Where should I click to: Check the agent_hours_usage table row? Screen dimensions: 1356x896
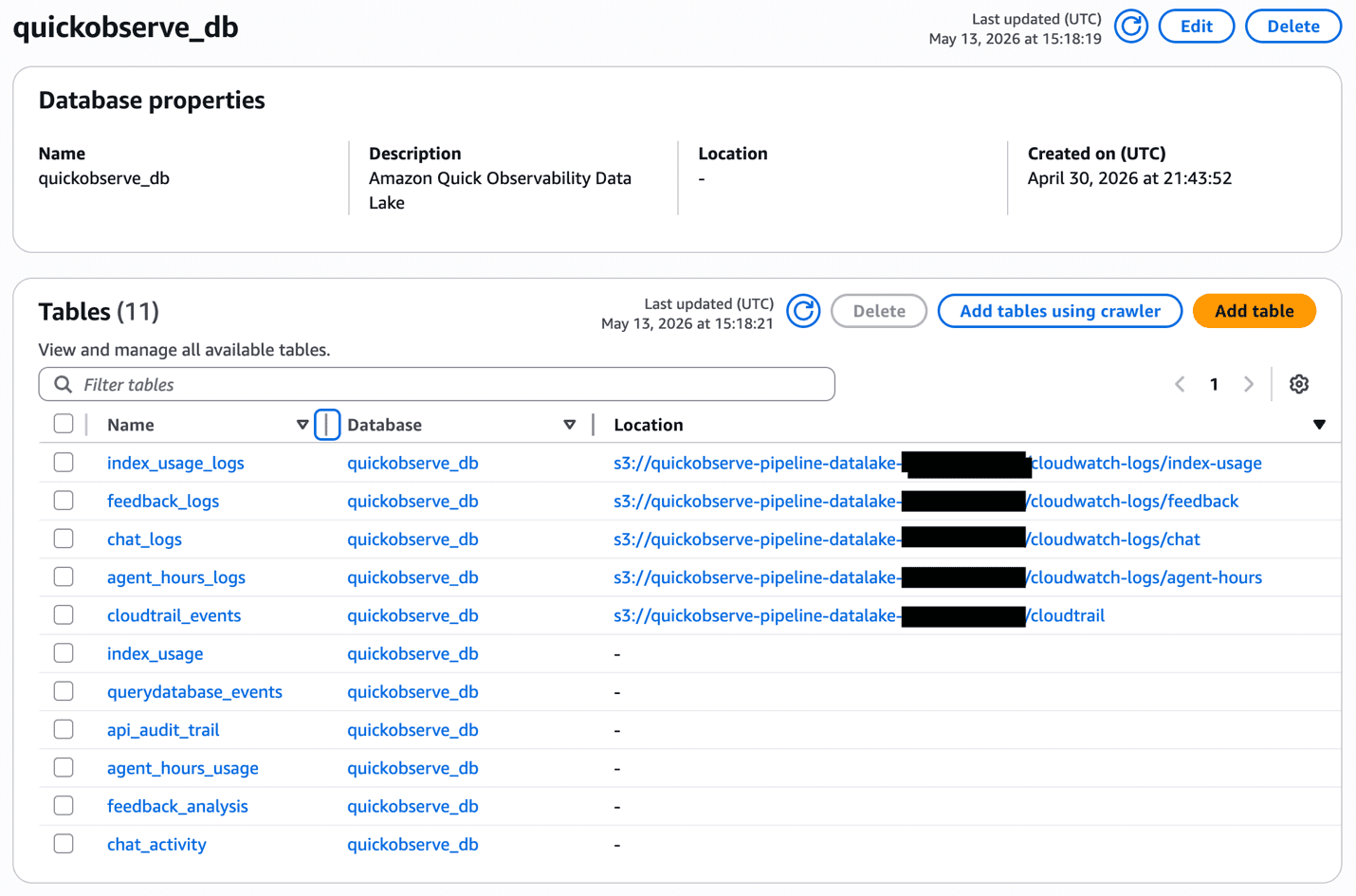pos(64,767)
